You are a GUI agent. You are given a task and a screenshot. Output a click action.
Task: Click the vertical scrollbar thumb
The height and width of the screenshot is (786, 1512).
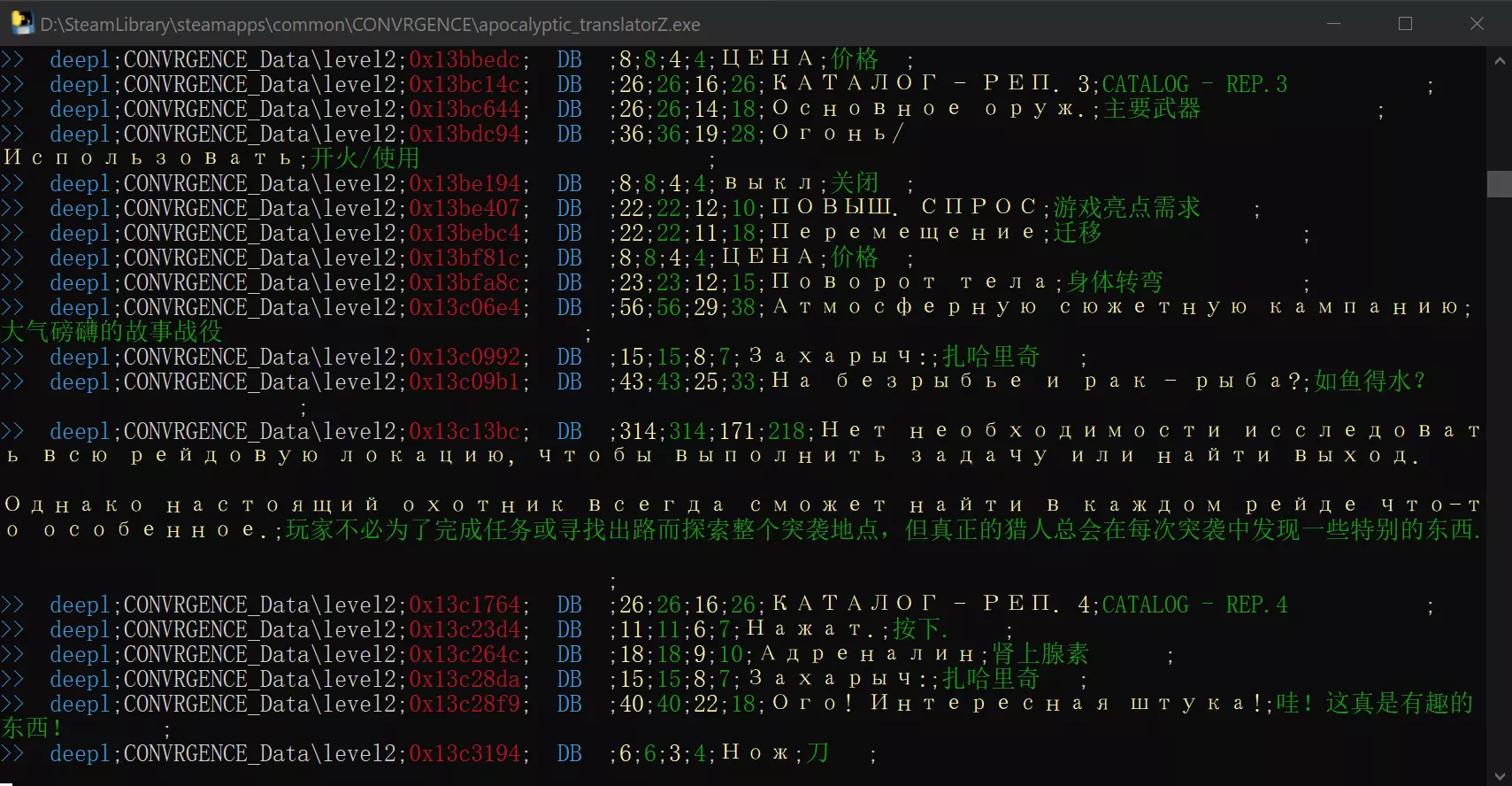[x=1500, y=184]
